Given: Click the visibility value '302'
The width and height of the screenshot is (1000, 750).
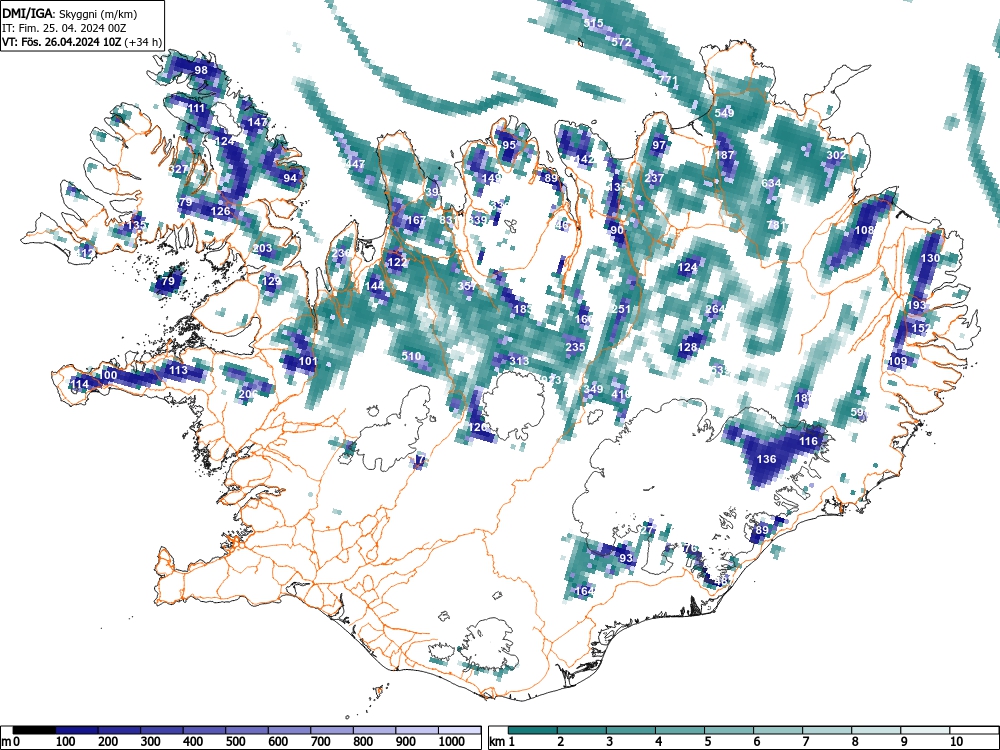Looking at the screenshot, I should 836,155.
